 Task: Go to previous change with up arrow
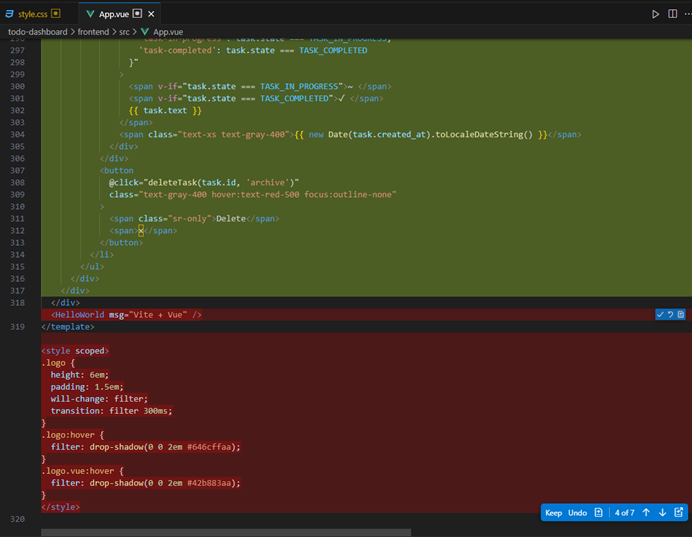click(x=646, y=513)
